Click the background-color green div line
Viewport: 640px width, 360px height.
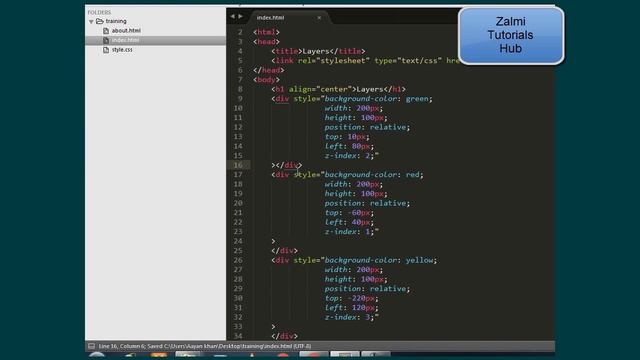point(352,99)
